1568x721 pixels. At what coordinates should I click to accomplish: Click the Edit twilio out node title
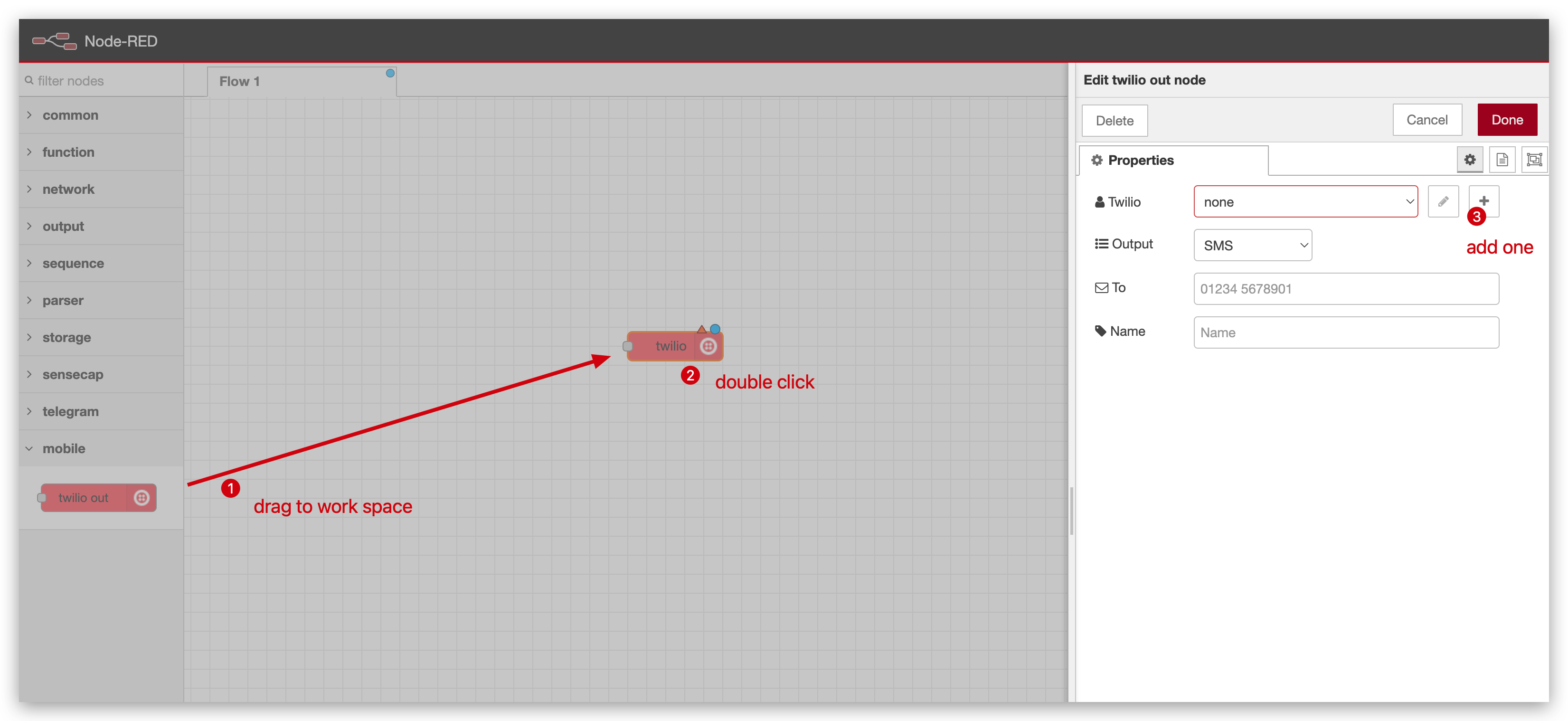[1144, 80]
